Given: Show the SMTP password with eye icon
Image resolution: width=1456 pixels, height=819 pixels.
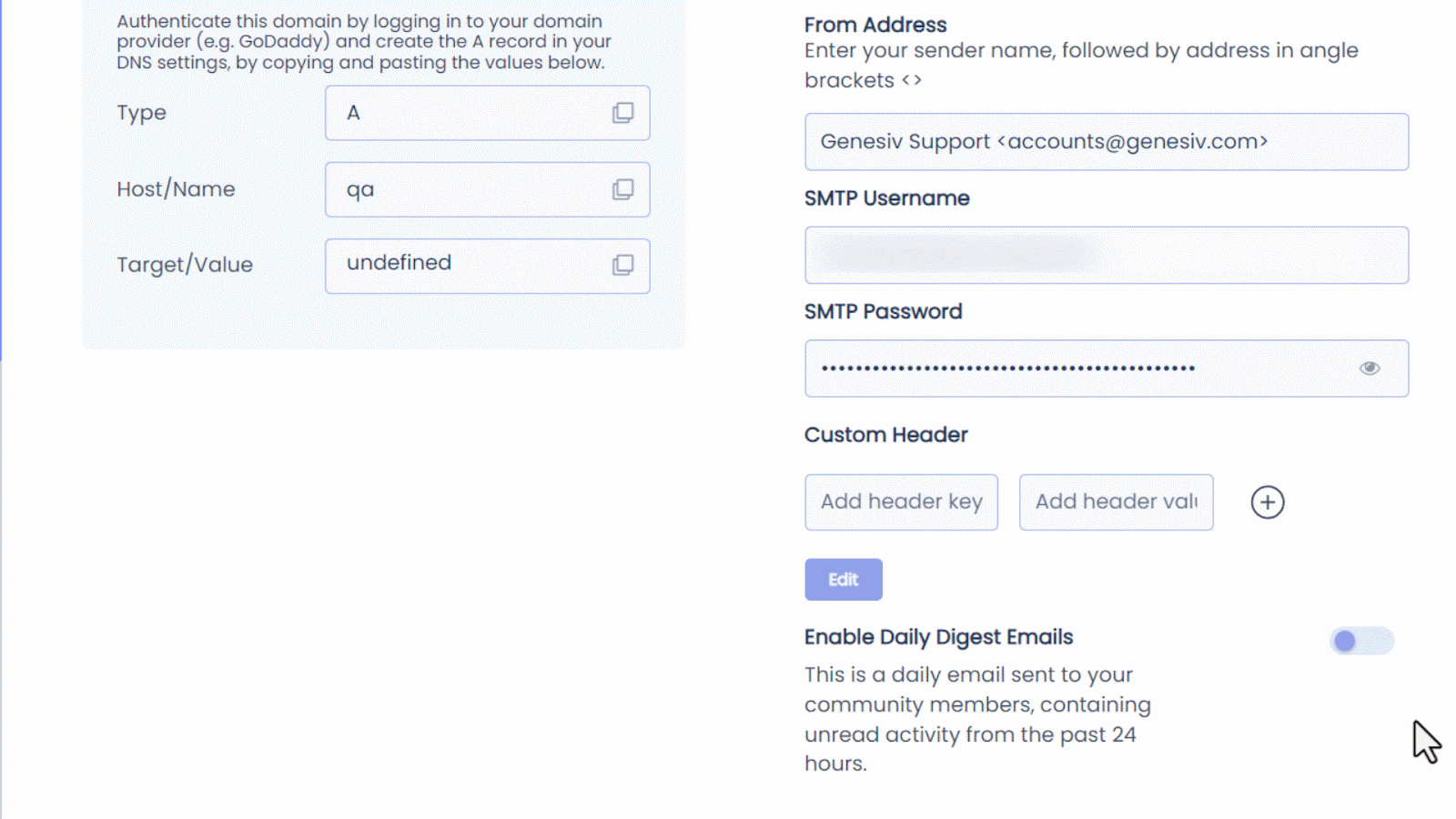Looking at the screenshot, I should 1370,369.
